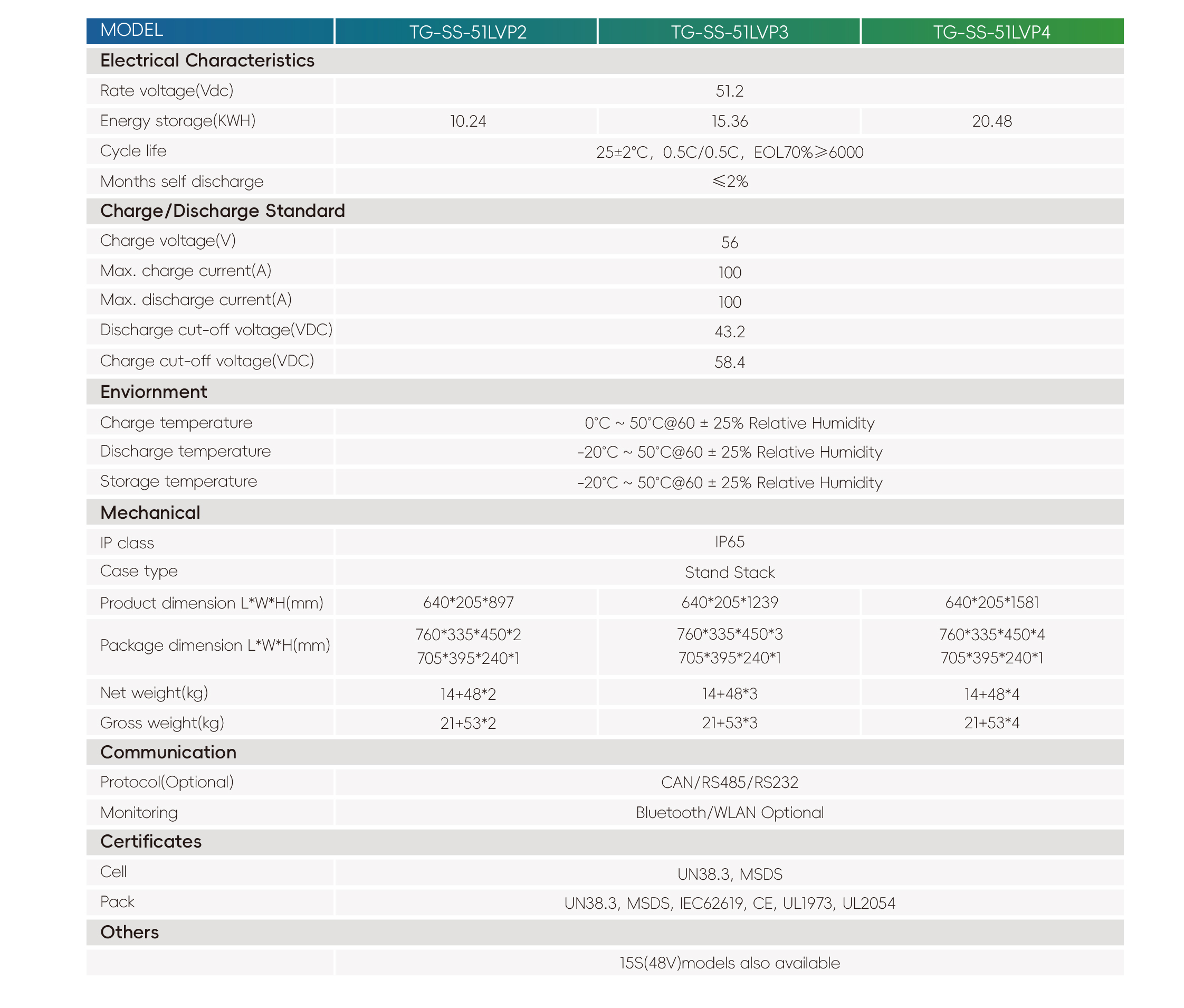Click the 14+48*4 net weight value
This screenshot has height=1008, width=1184.
pyautogui.click(x=991, y=693)
